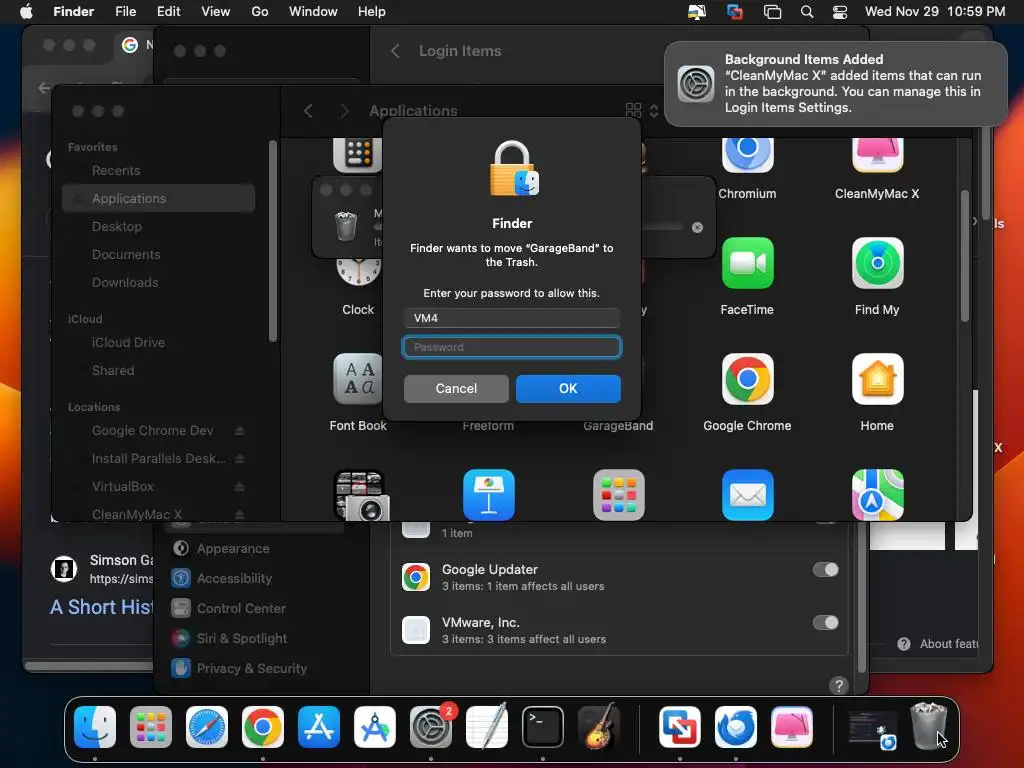Open CleanMyMac X from the Dock
Viewport: 1024px width, 768px height.
[x=792, y=727]
